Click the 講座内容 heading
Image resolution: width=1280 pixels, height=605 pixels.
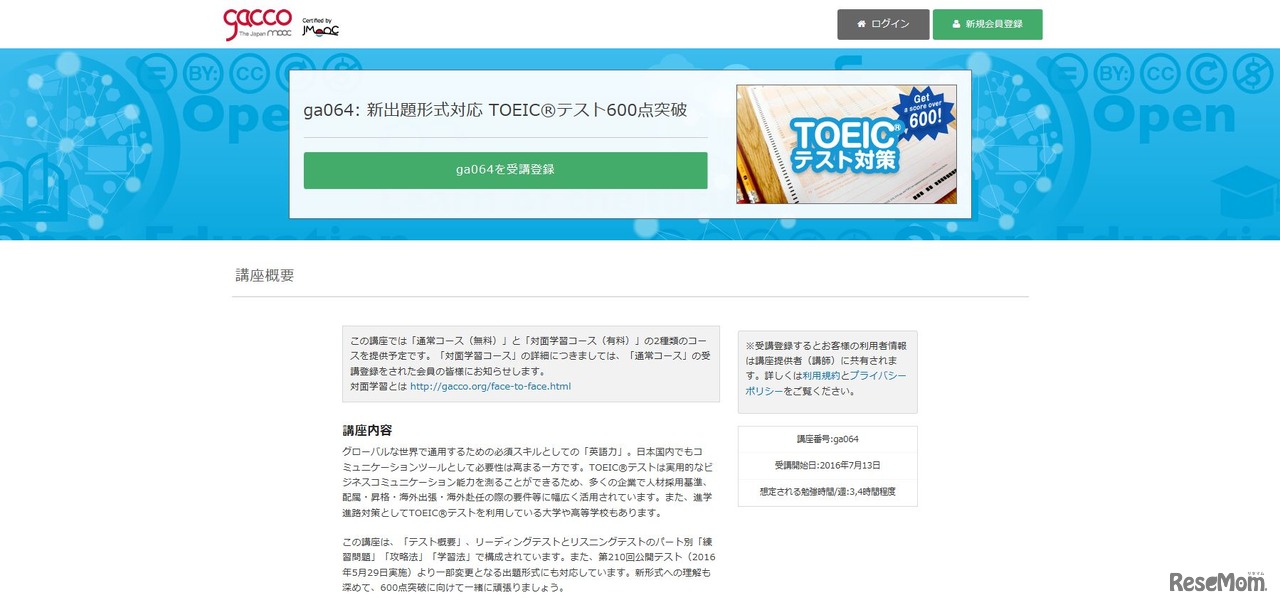point(367,430)
